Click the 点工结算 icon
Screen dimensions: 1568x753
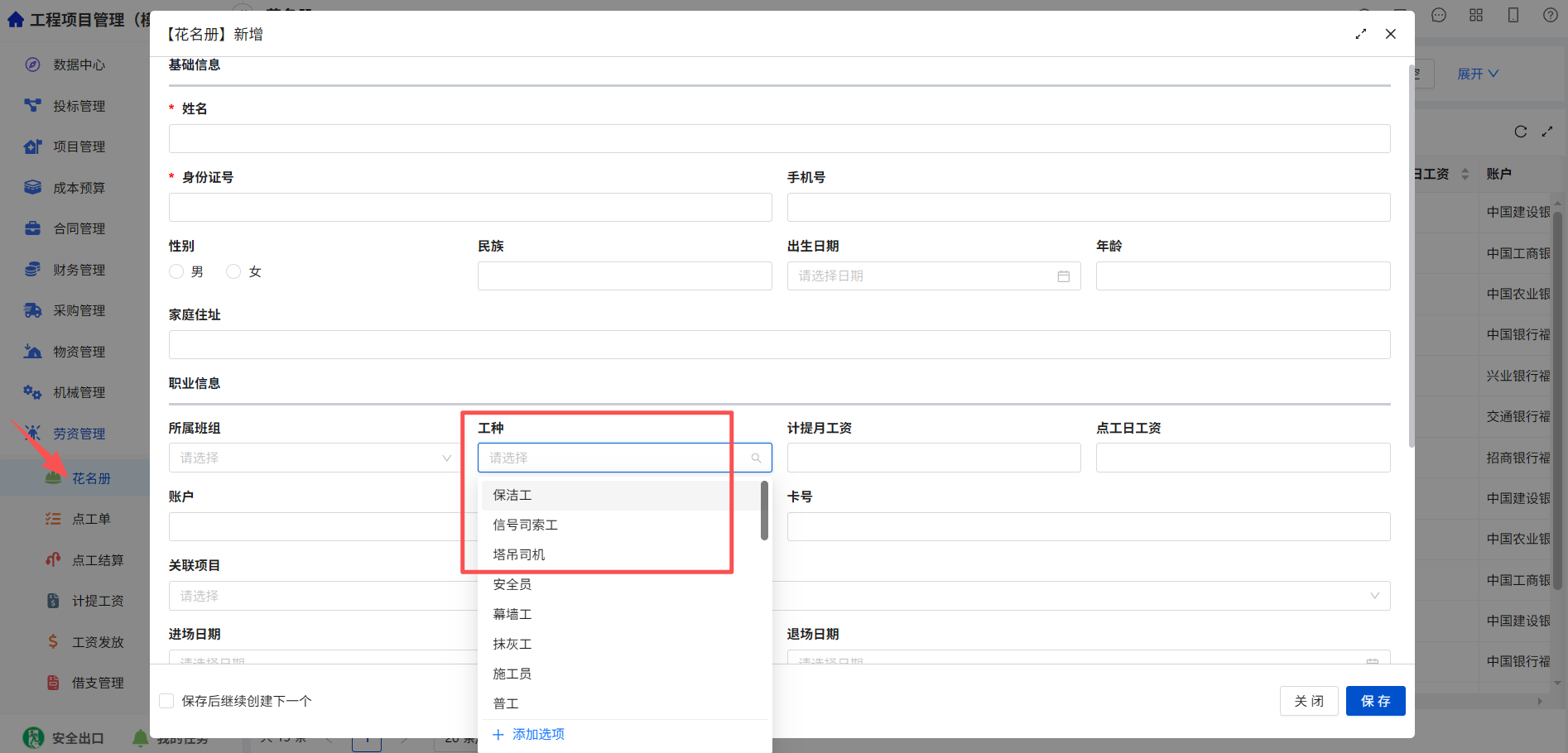pyautogui.click(x=53, y=559)
